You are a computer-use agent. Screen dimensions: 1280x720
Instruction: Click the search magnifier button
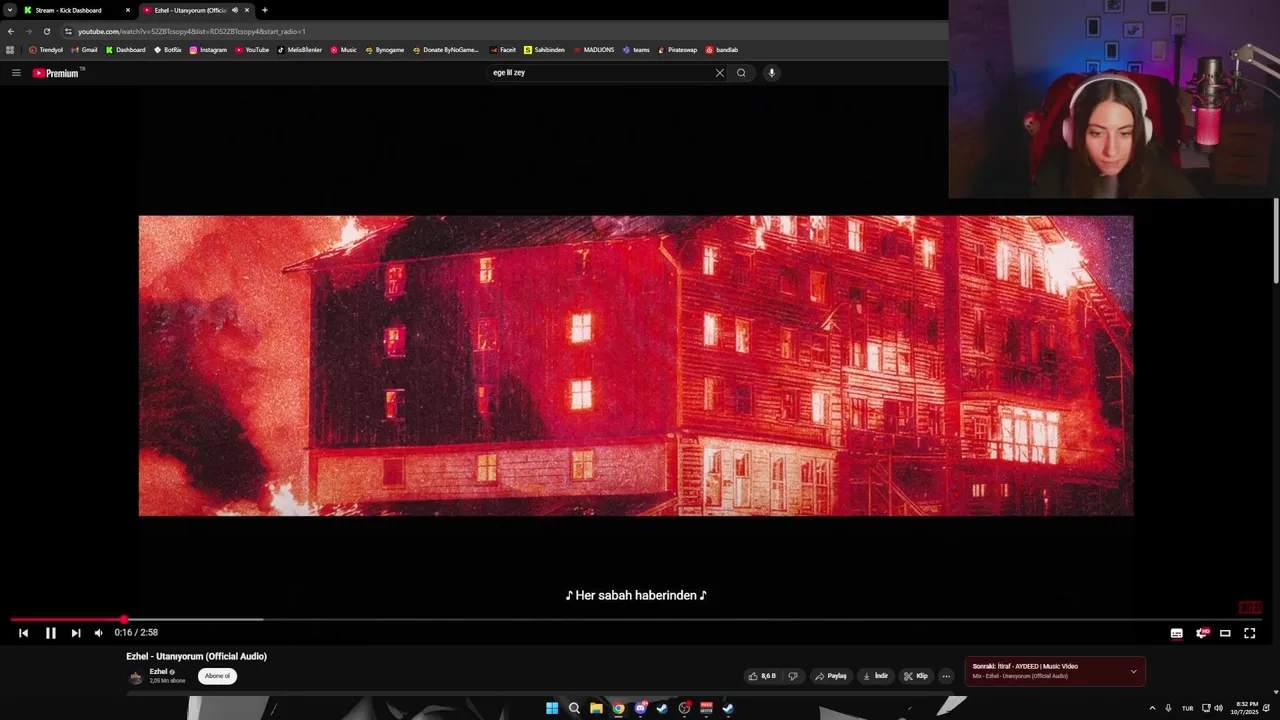(x=741, y=73)
